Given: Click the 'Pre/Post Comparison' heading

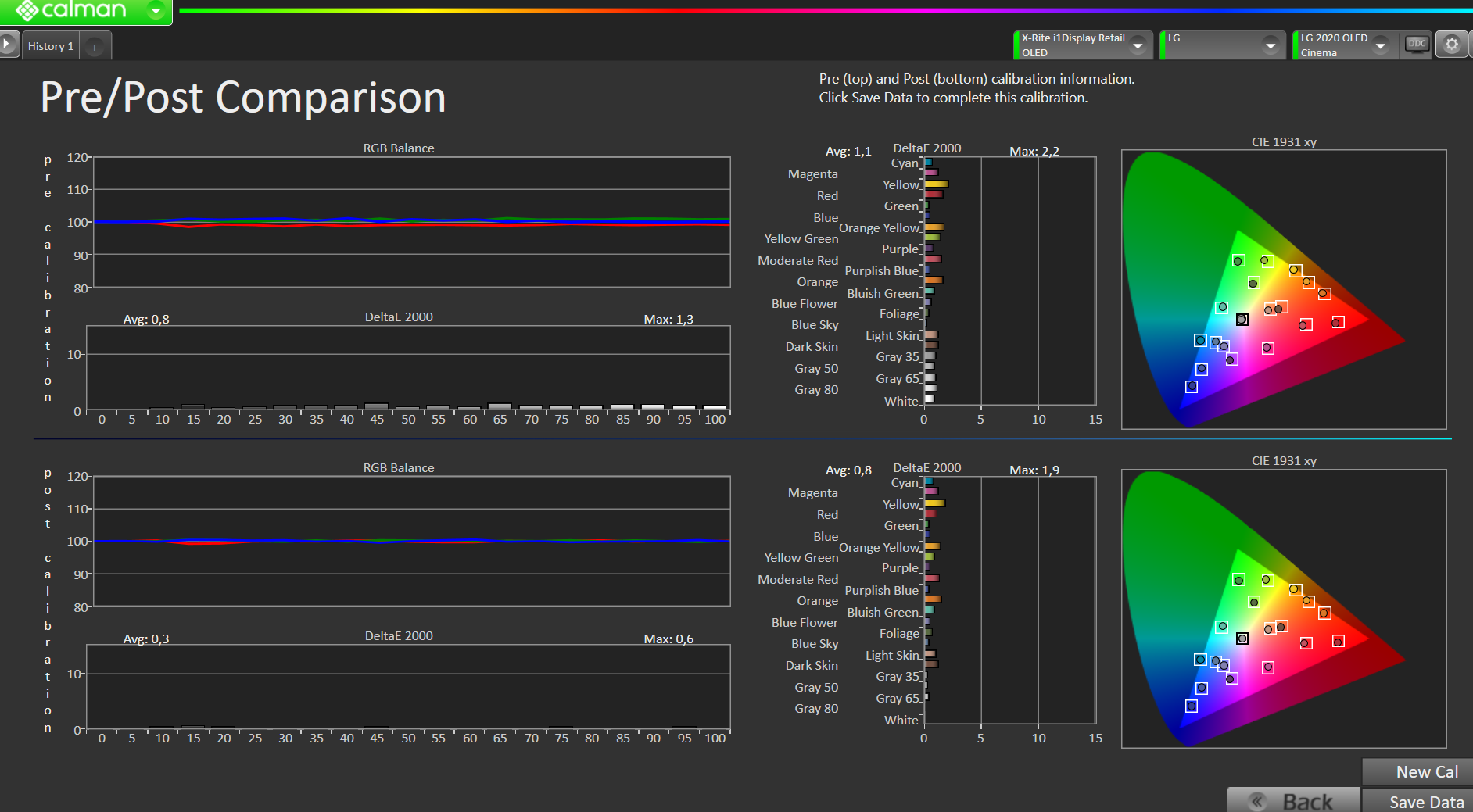Looking at the screenshot, I should pos(243,98).
